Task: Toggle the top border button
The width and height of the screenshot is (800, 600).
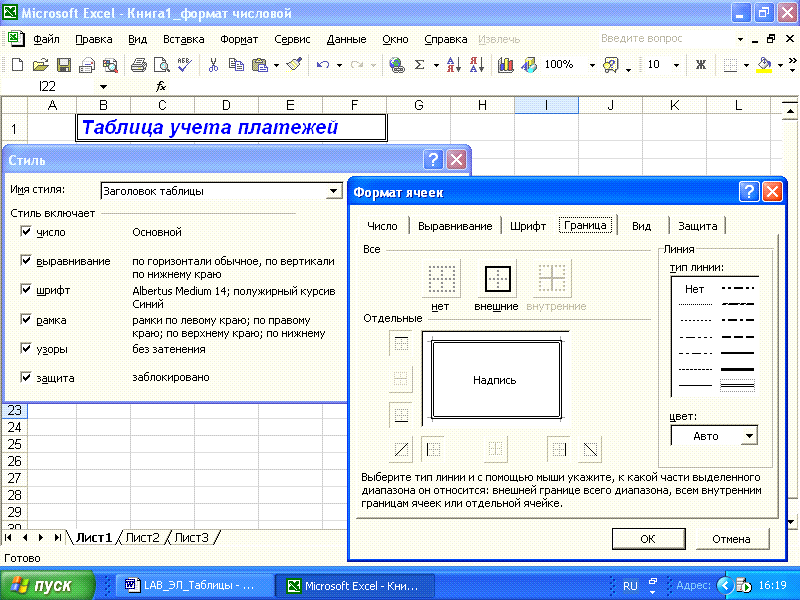Action: [401, 343]
